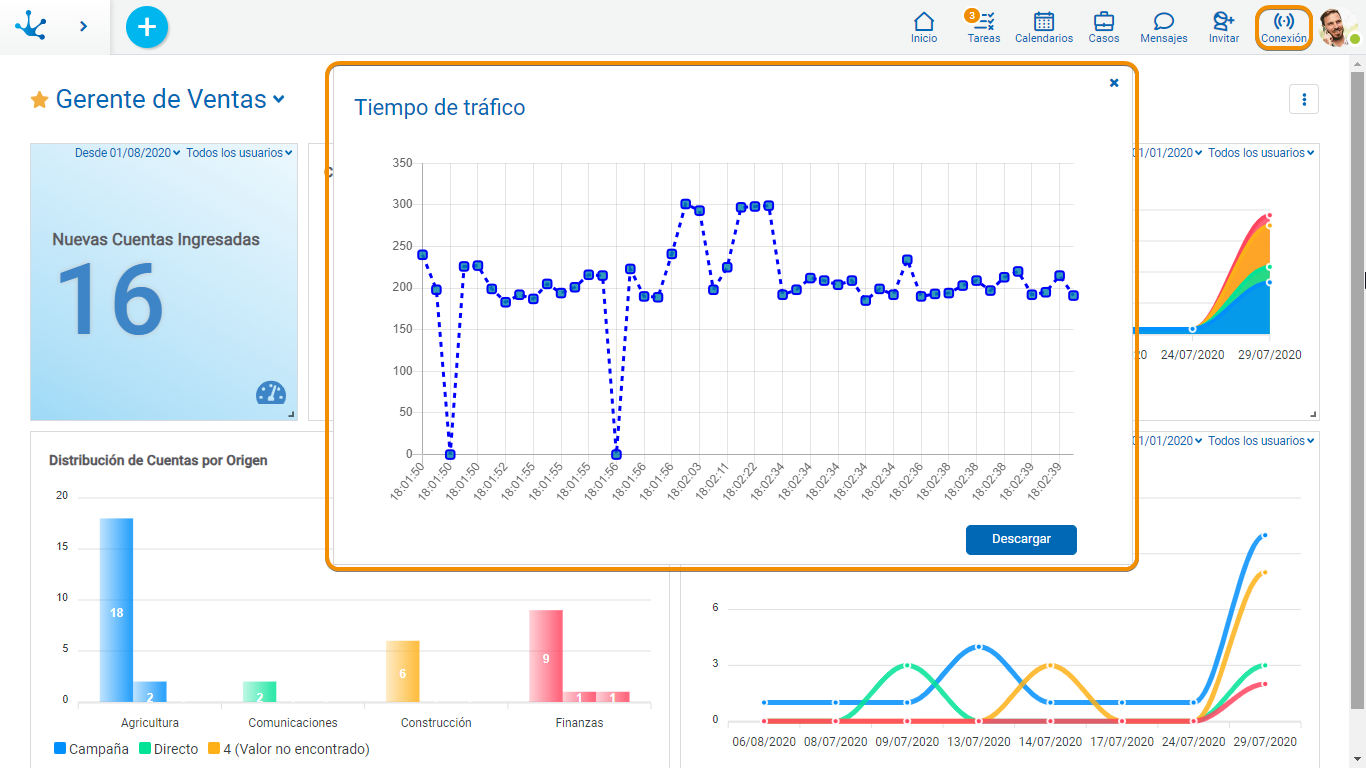Open the Tareas task list
Image resolution: width=1366 pixels, height=768 pixels.
tap(984, 27)
